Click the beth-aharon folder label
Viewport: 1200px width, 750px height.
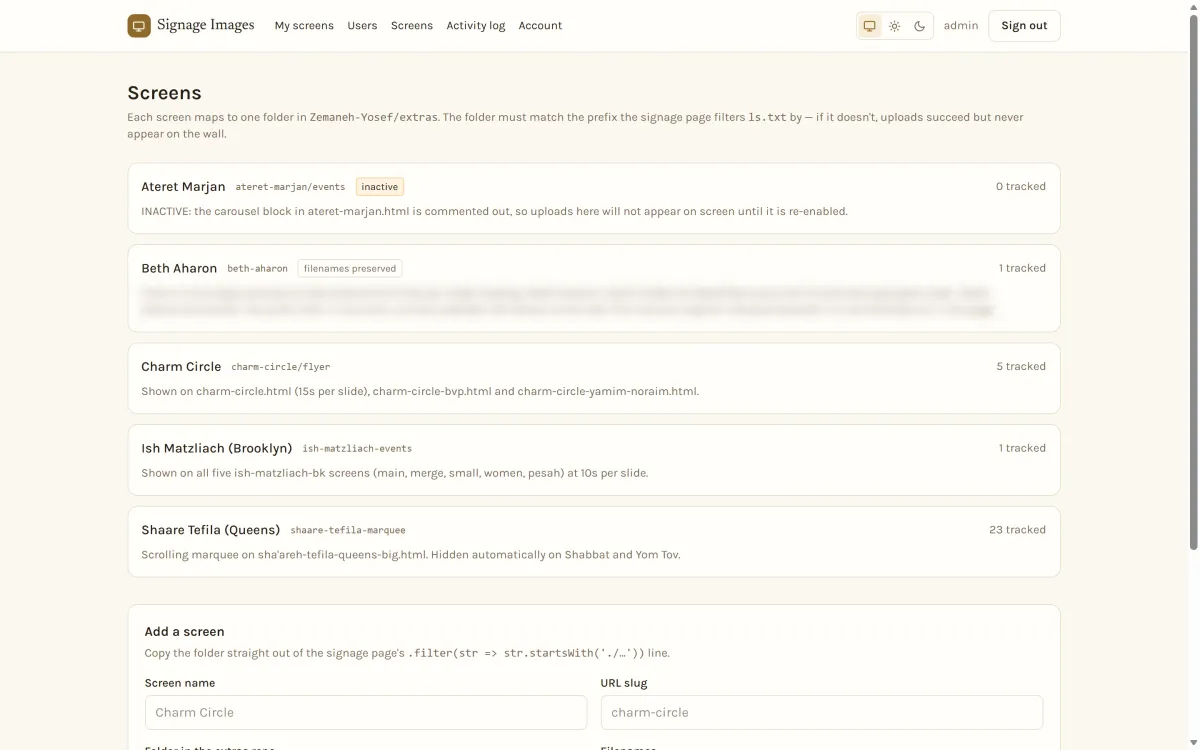257,269
